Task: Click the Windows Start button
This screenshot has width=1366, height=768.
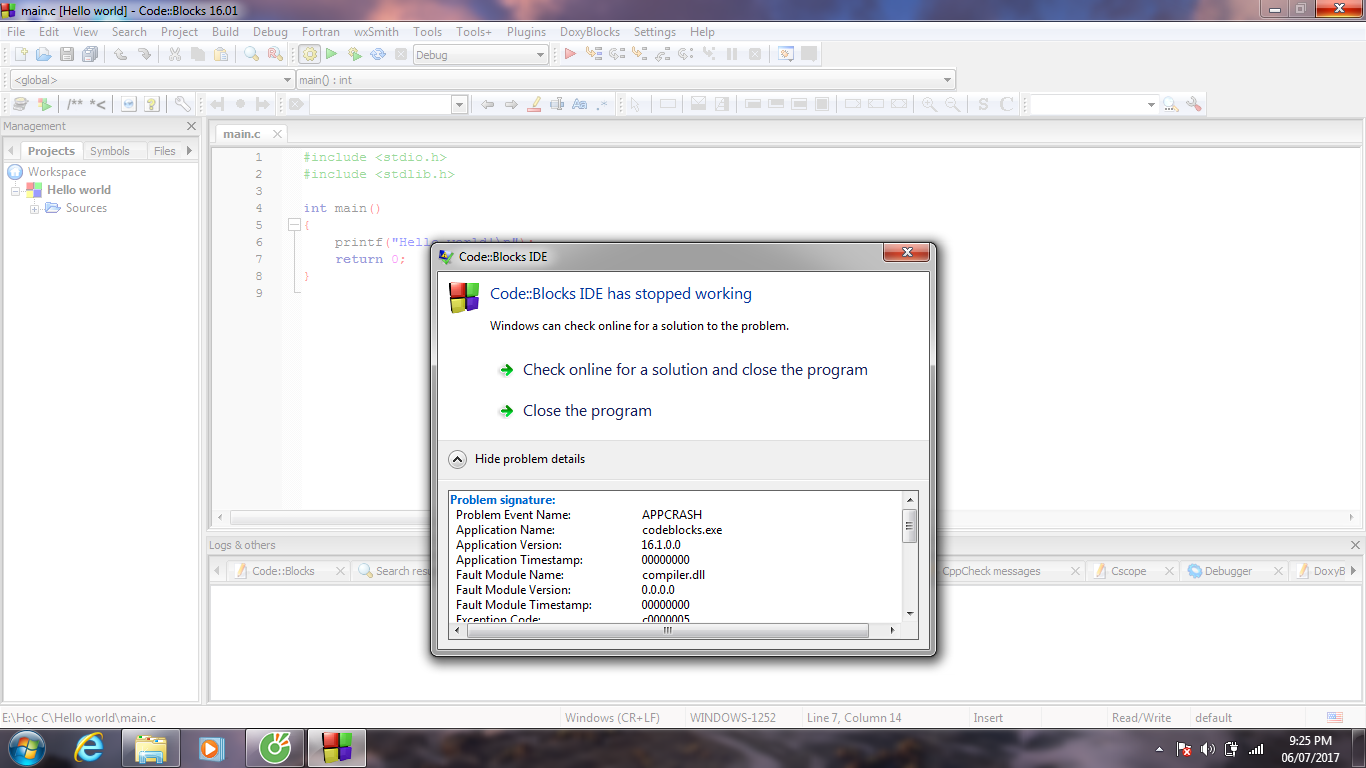Action: coord(26,747)
